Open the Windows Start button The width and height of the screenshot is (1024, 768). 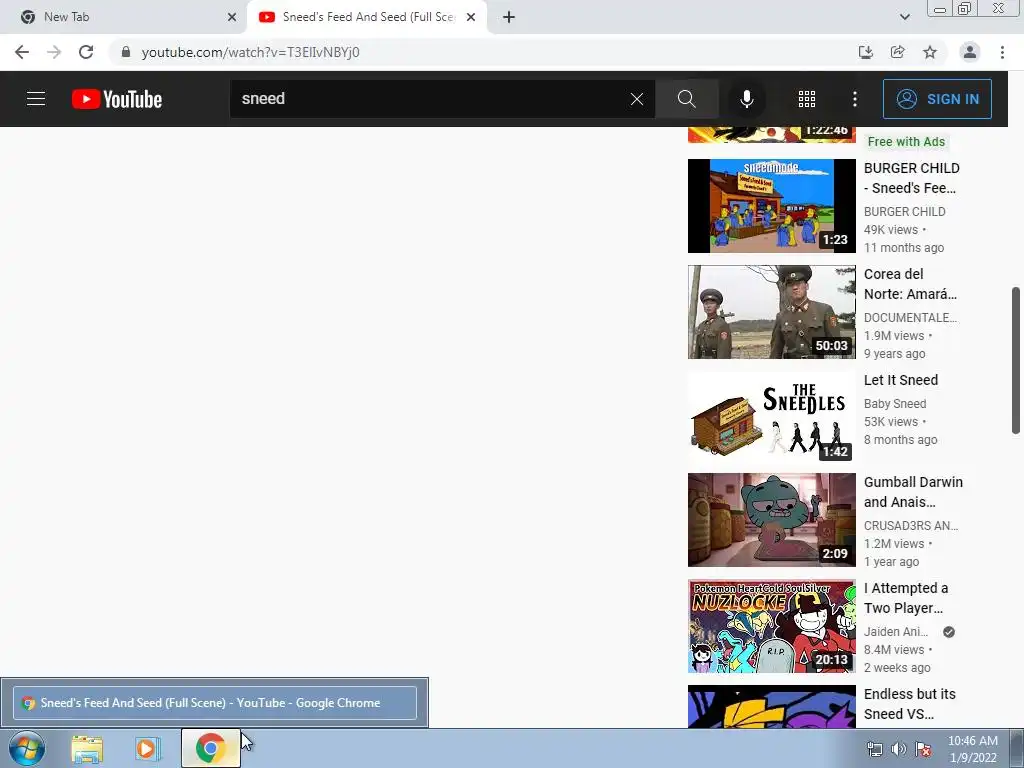pos(27,748)
